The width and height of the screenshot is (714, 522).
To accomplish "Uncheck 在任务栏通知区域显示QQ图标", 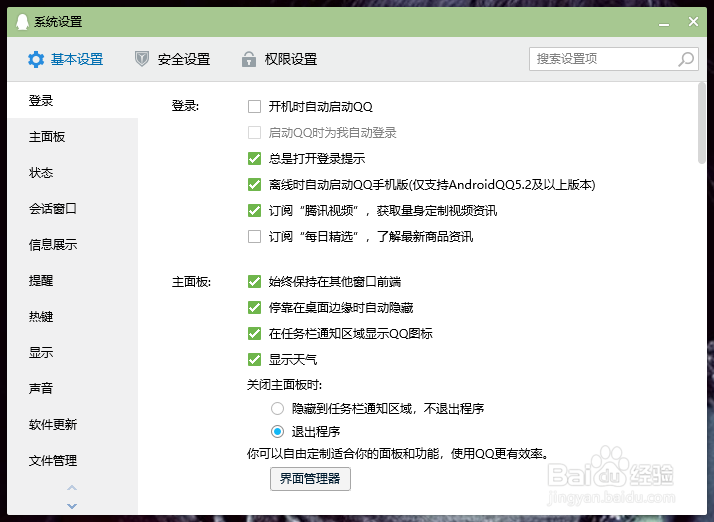I will pyautogui.click(x=255, y=333).
